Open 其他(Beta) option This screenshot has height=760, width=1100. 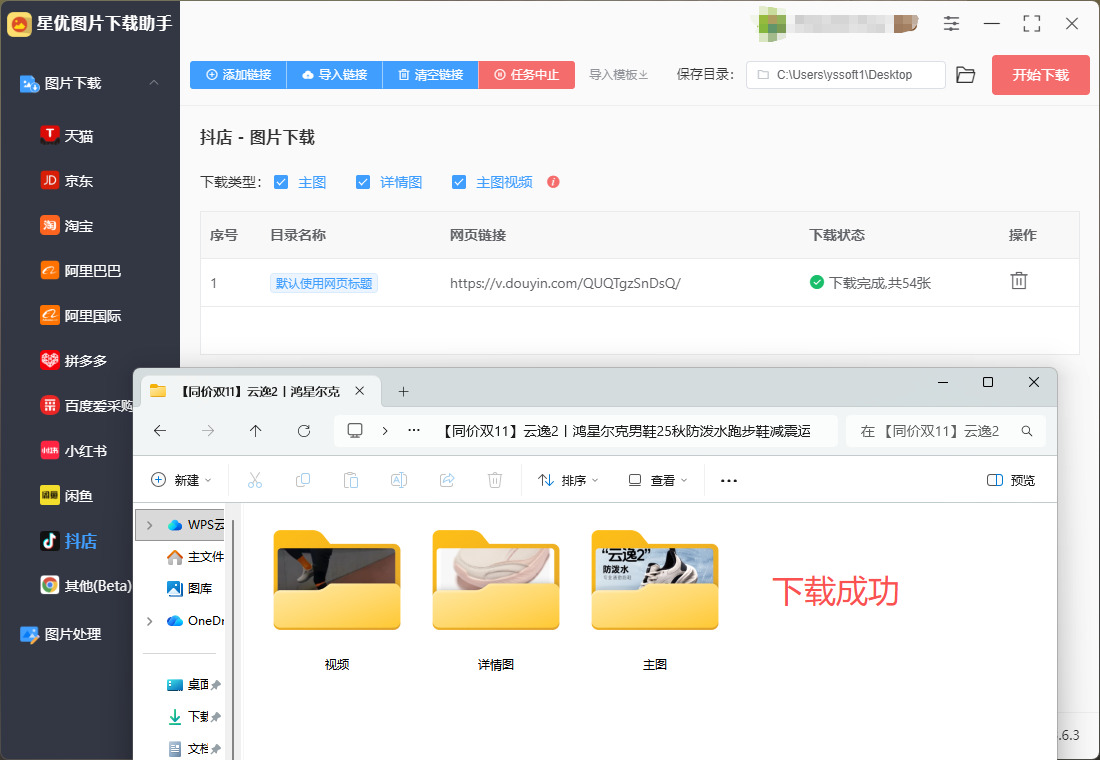point(86,585)
